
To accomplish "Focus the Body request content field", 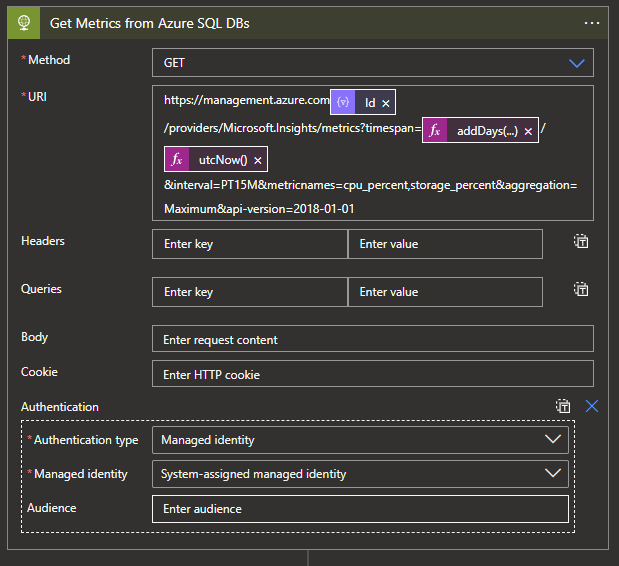I will pyautogui.click(x=373, y=339).
